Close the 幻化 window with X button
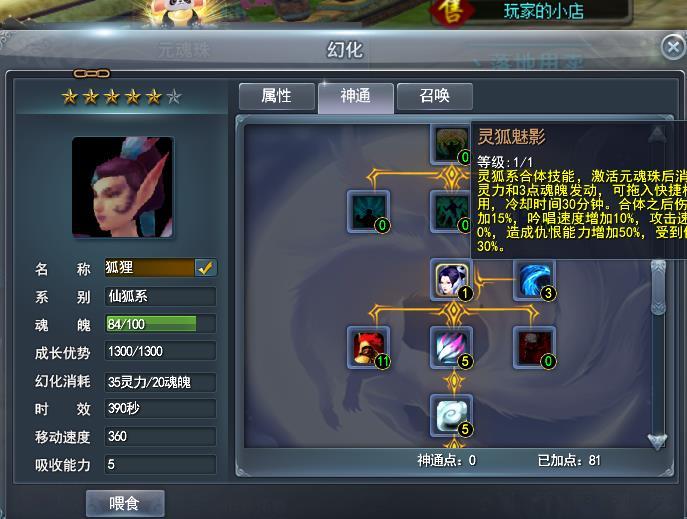The image size is (687, 519). click(673, 47)
